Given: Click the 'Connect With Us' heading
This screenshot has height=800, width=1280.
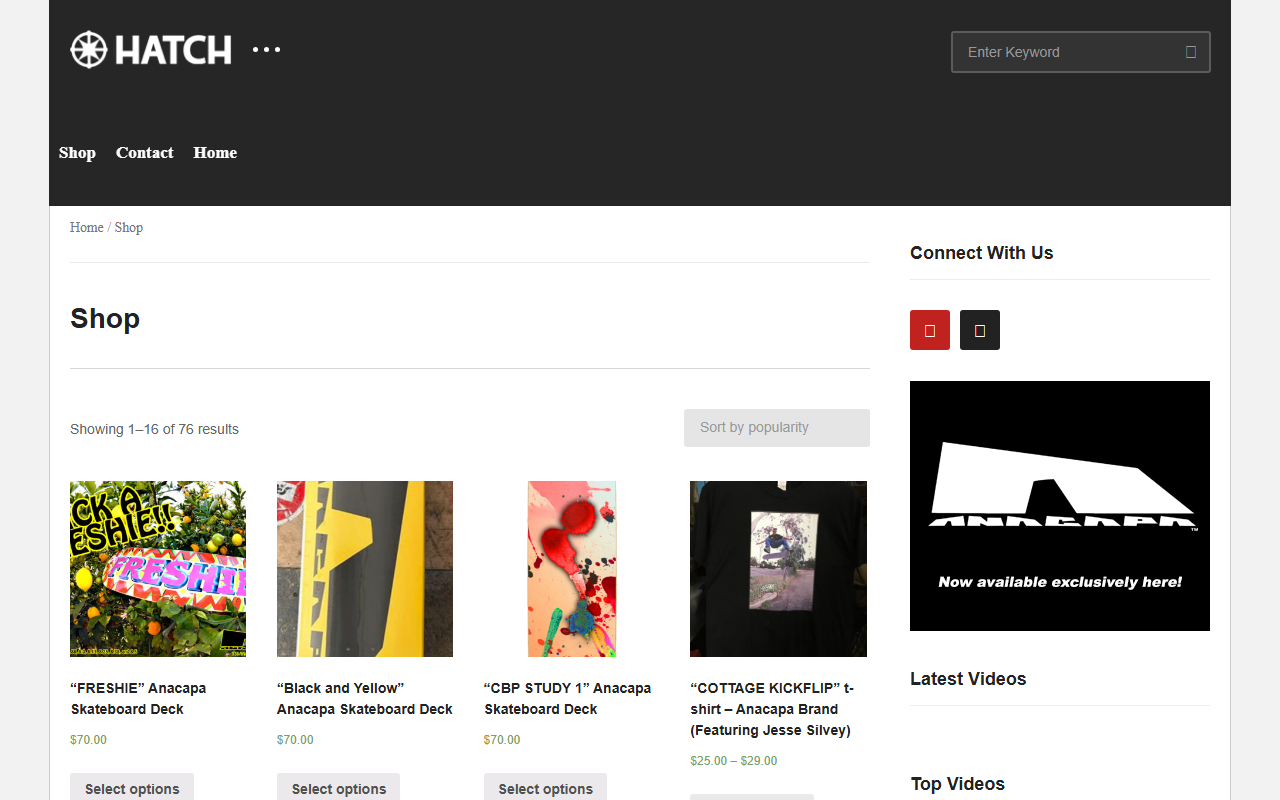Looking at the screenshot, I should pos(981,253).
